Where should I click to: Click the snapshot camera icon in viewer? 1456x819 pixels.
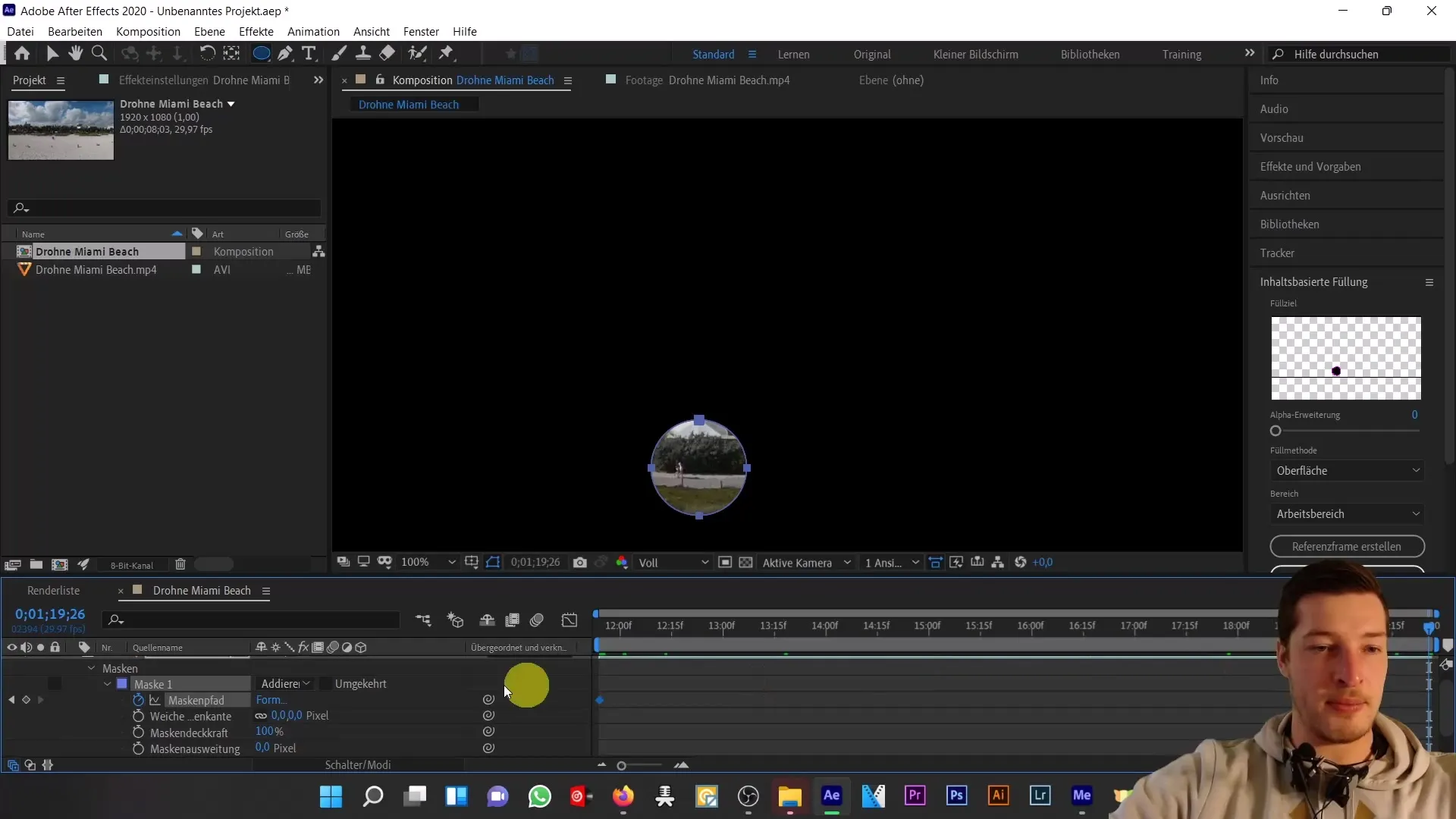580,563
